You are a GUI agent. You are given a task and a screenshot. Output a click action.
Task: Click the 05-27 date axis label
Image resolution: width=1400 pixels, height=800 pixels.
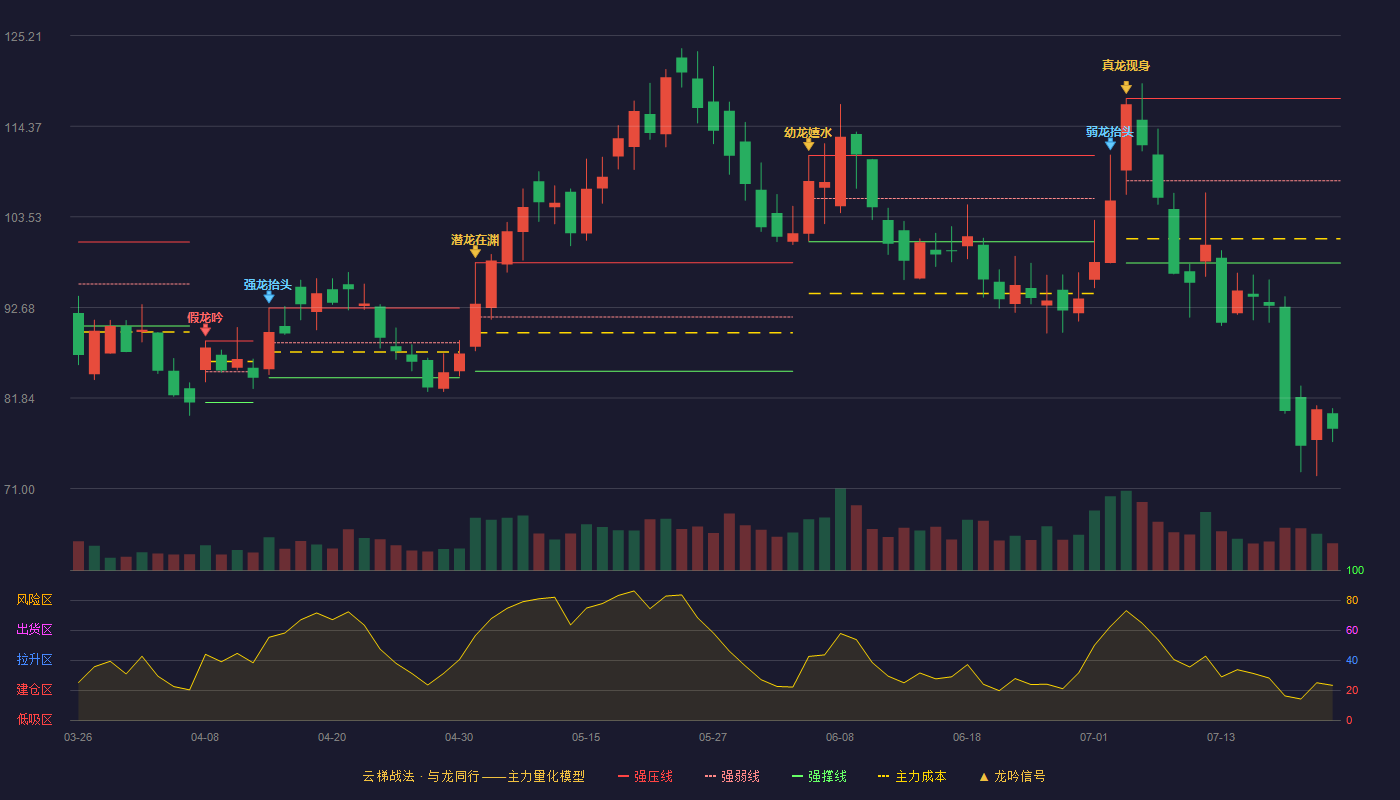point(713,737)
